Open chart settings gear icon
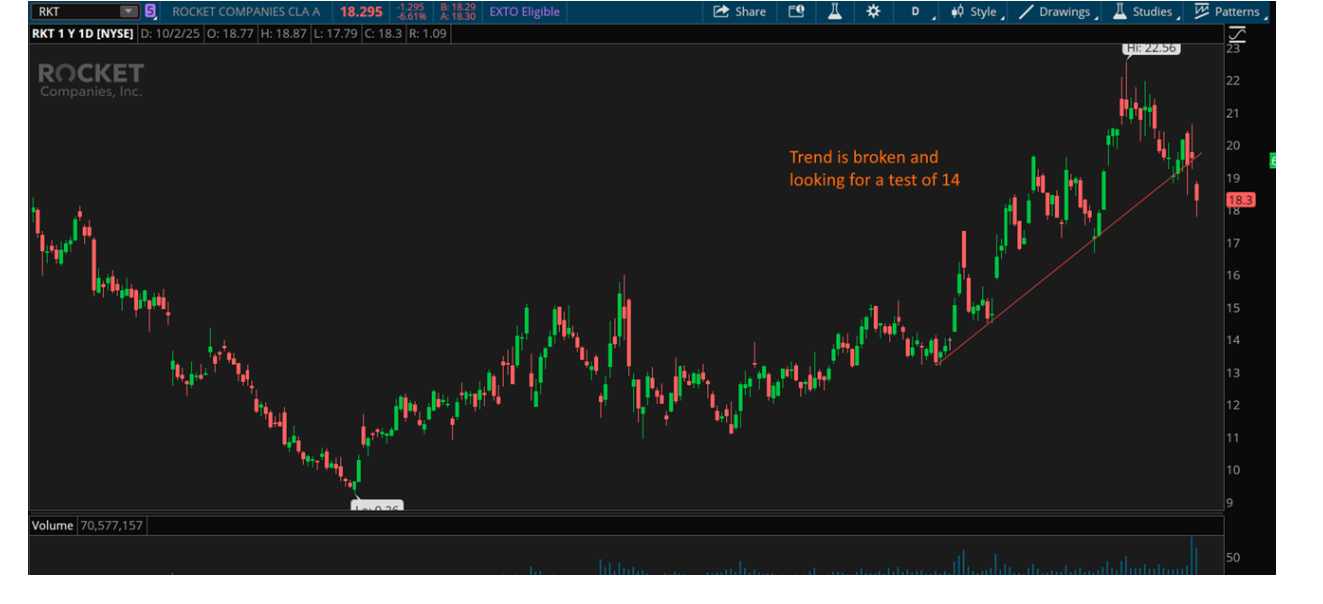This screenshot has width=1323, height=604. pyautogui.click(x=873, y=12)
